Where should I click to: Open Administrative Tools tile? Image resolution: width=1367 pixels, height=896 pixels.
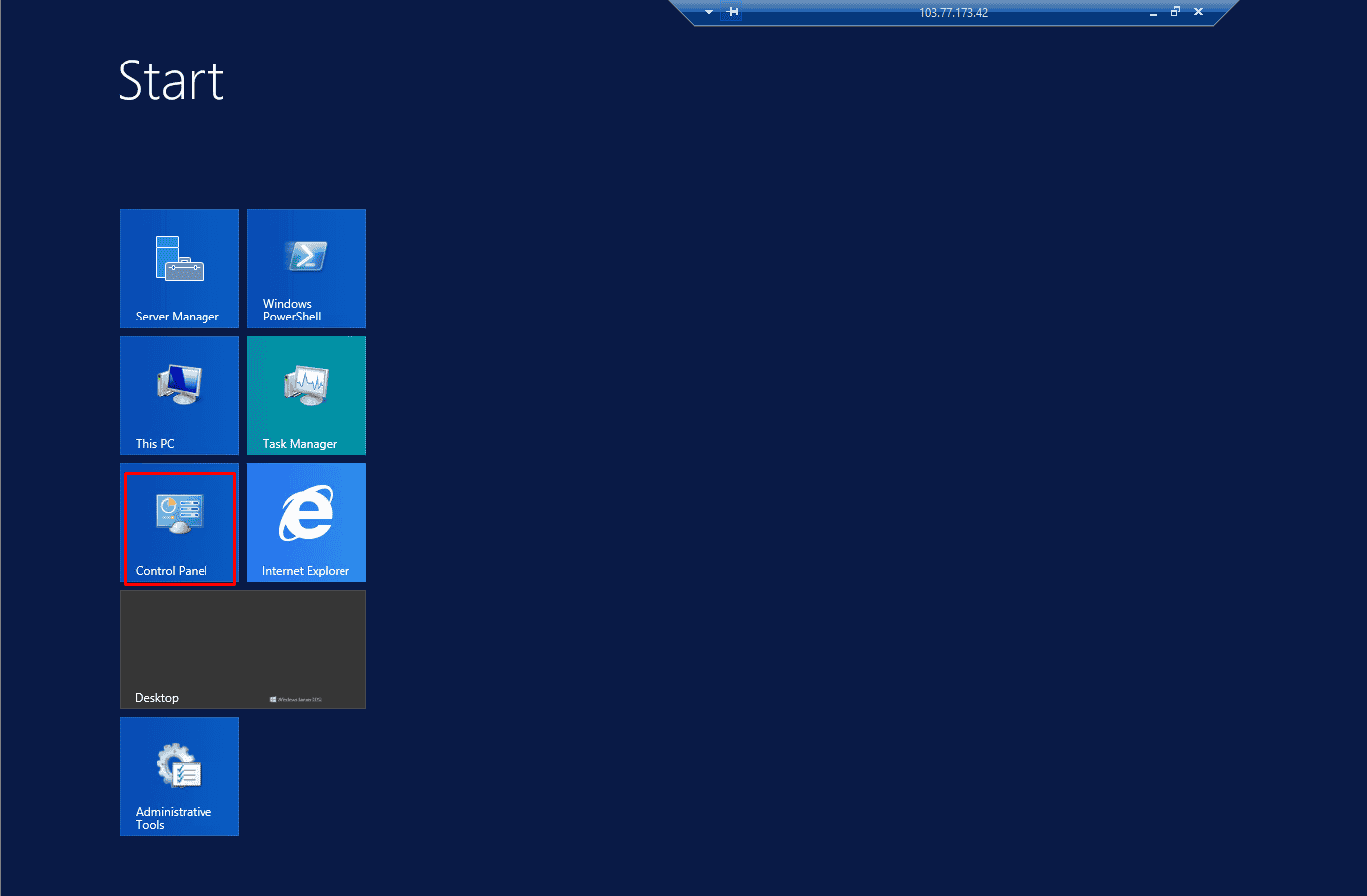[x=180, y=777]
